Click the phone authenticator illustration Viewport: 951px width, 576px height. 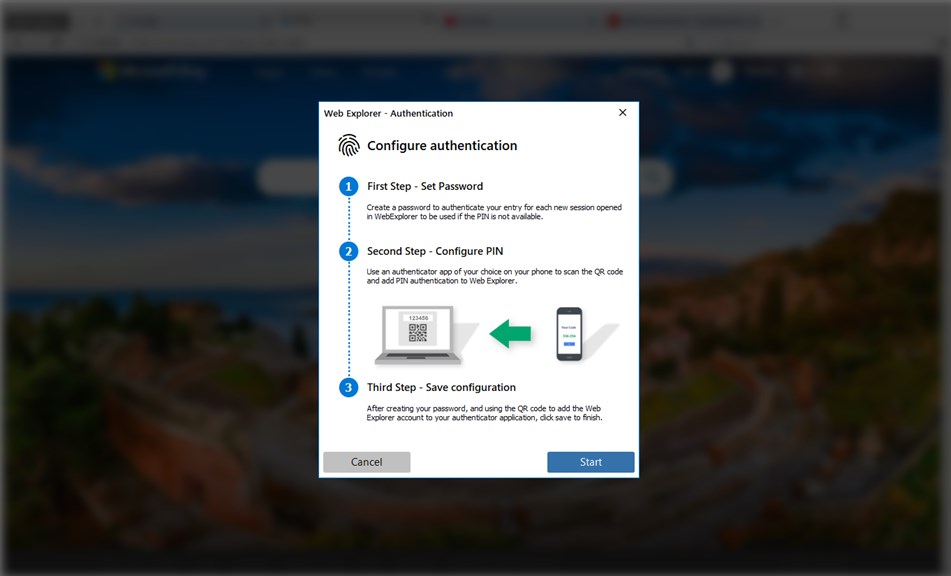click(x=570, y=334)
